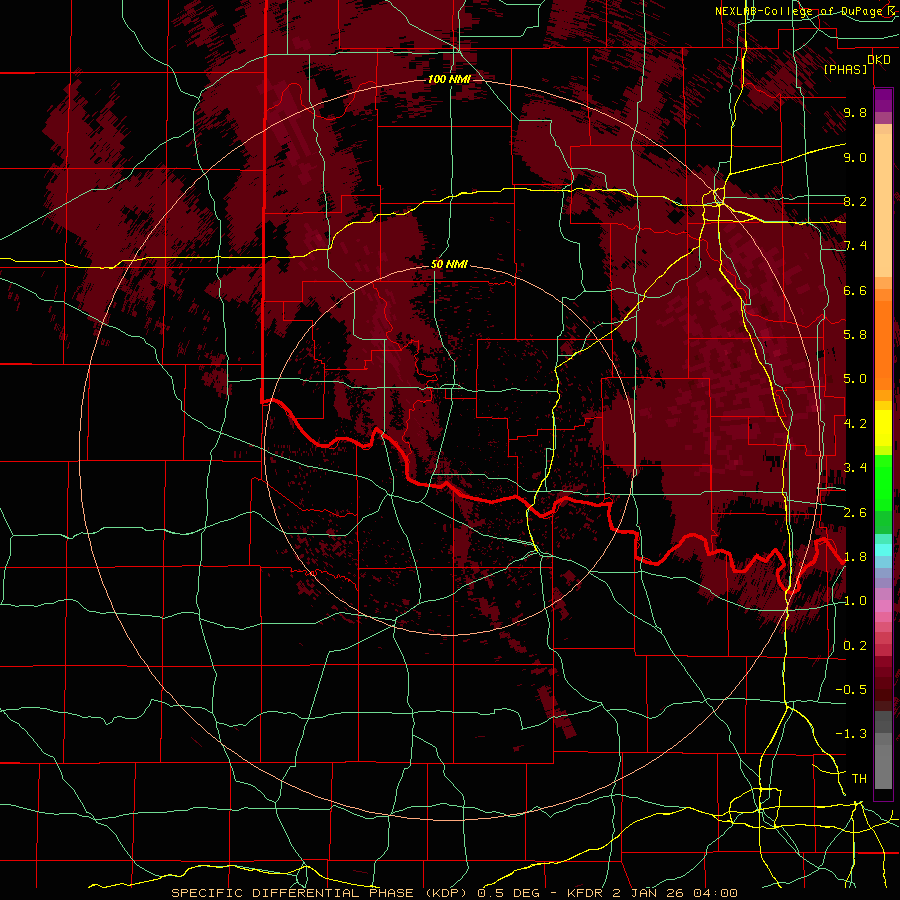Click the "TH" threshold label on the scale
This screenshot has width=900, height=900.
click(x=859, y=779)
